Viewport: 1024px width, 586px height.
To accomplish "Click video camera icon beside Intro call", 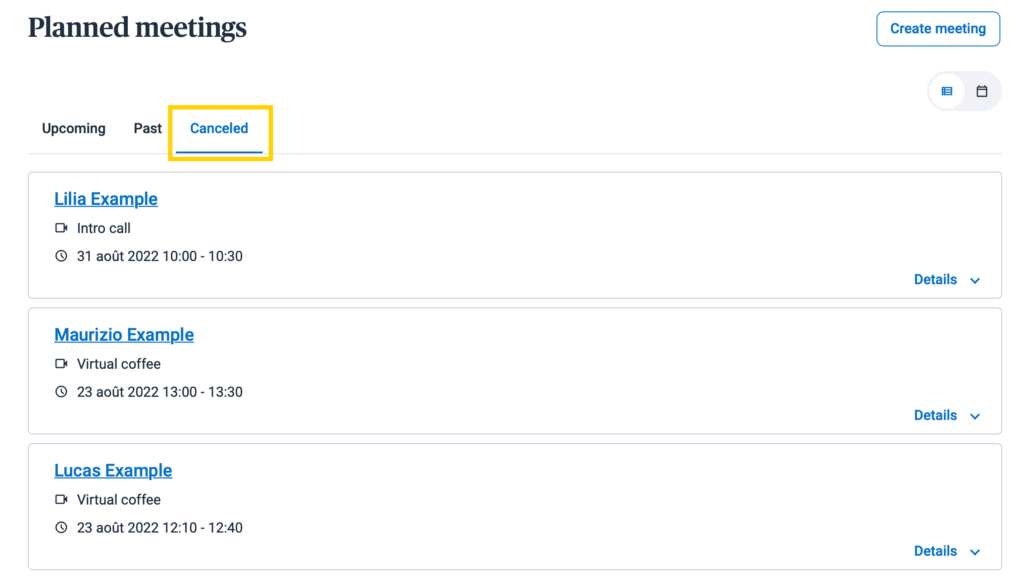I will point(61,228).
